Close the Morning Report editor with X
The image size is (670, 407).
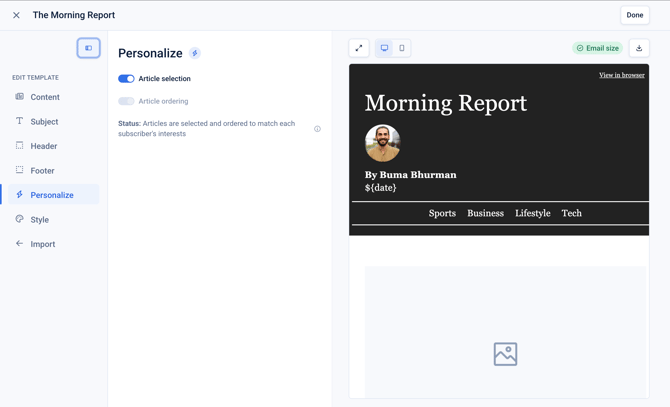[x=16, y=15]
